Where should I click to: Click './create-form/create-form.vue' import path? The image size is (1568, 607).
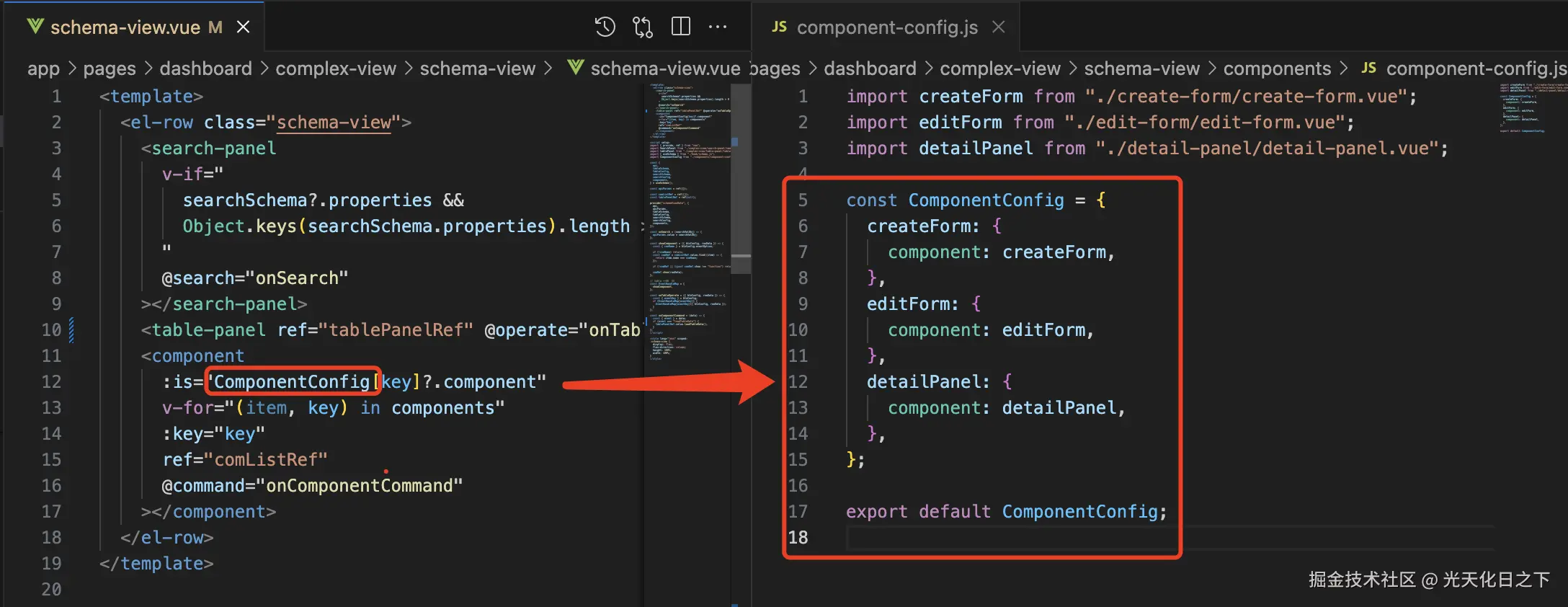tap(1246, 96)
